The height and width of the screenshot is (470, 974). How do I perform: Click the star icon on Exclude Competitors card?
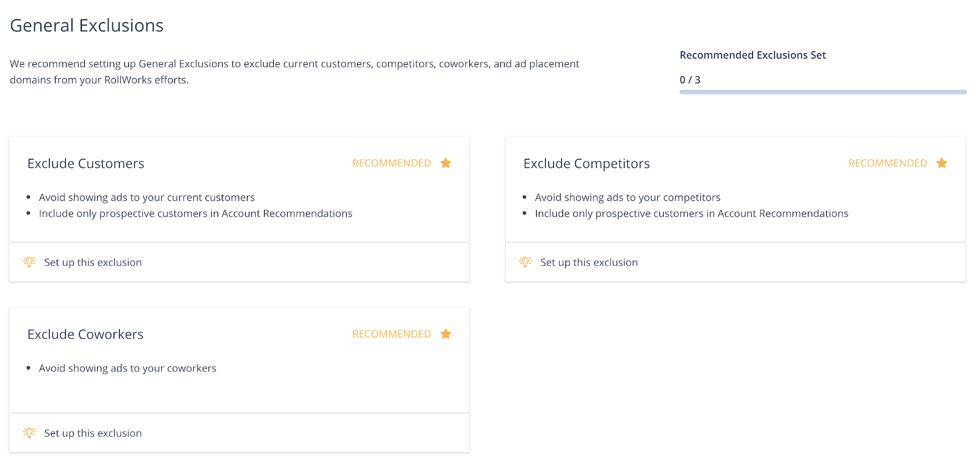(942, 163)
